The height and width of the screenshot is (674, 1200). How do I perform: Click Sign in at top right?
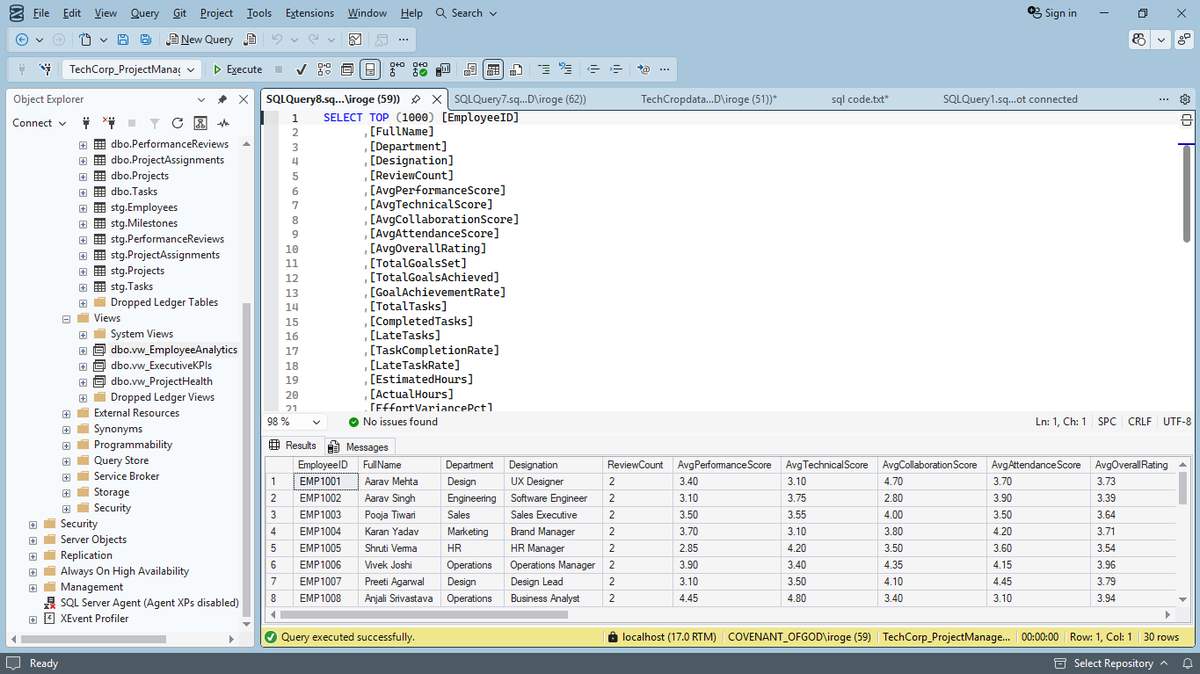click(1053, 13)
